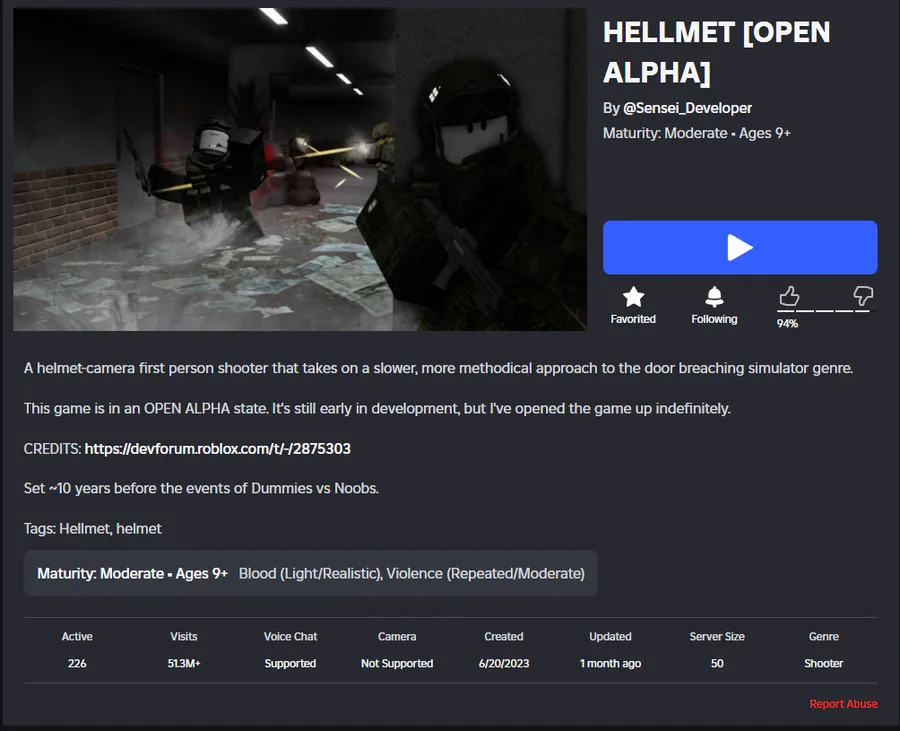900x731 pixels.
Task: Click the HELLMET [OPEN ALPHA] title
Action: [x=716, y=52]
